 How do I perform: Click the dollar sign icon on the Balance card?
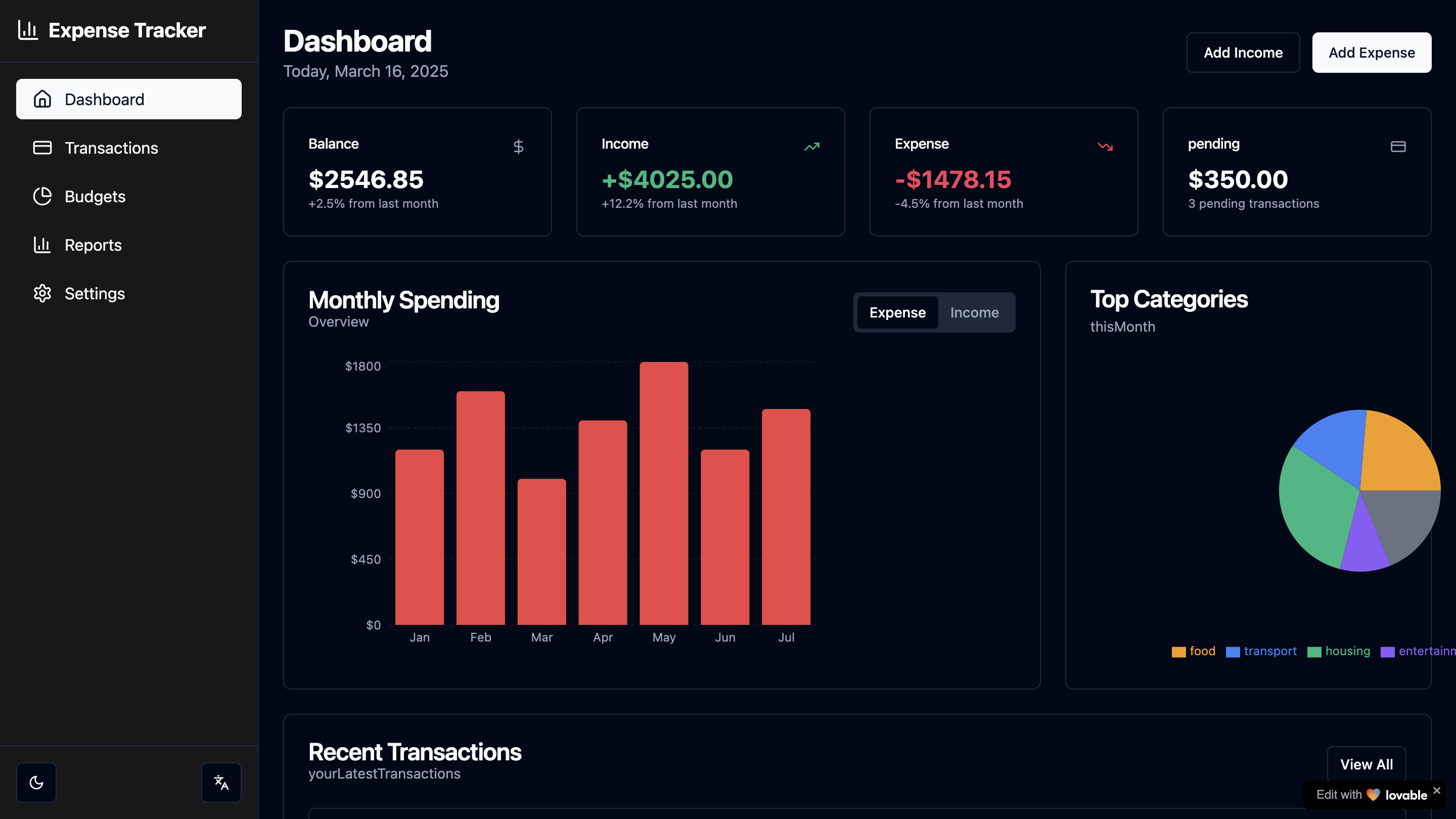pos(518,147)
